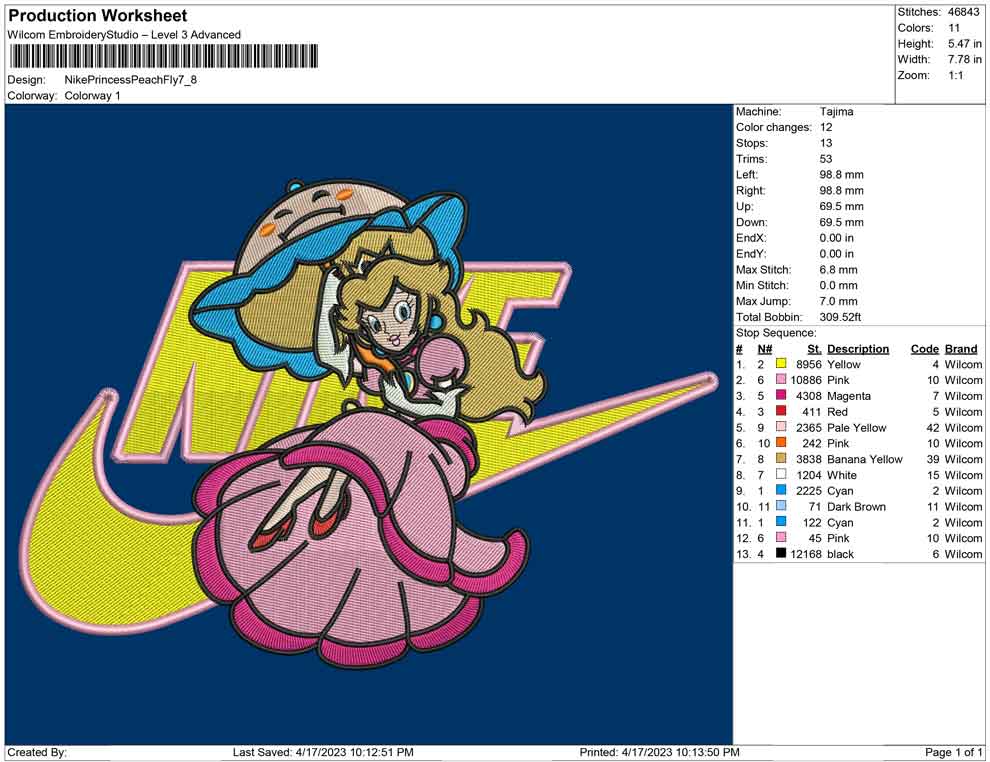Click code '39' in Banana Yellow row
Viewport: 990px width, 762px height.
pos(933,459)
